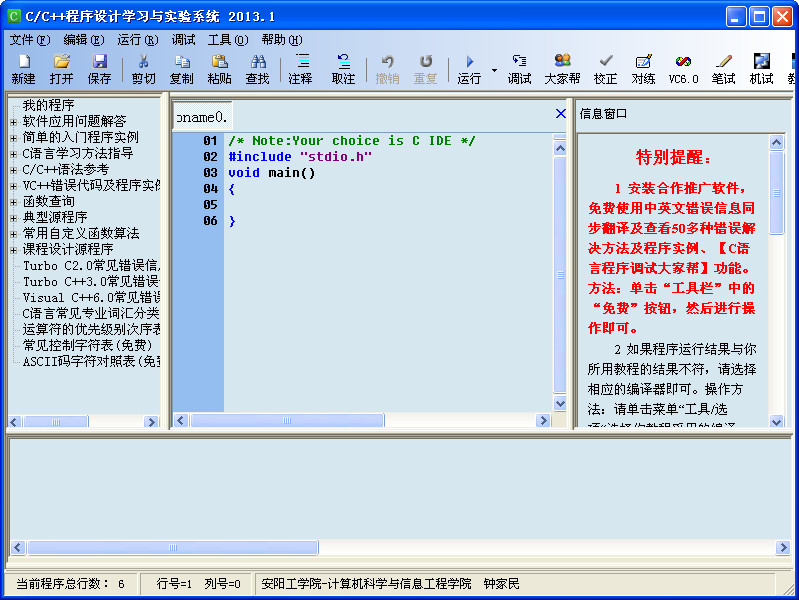Click info window scrollbar down arrow
Image resolution: width=799 pixels, height=600 pixels.
[x=777, y=422]
